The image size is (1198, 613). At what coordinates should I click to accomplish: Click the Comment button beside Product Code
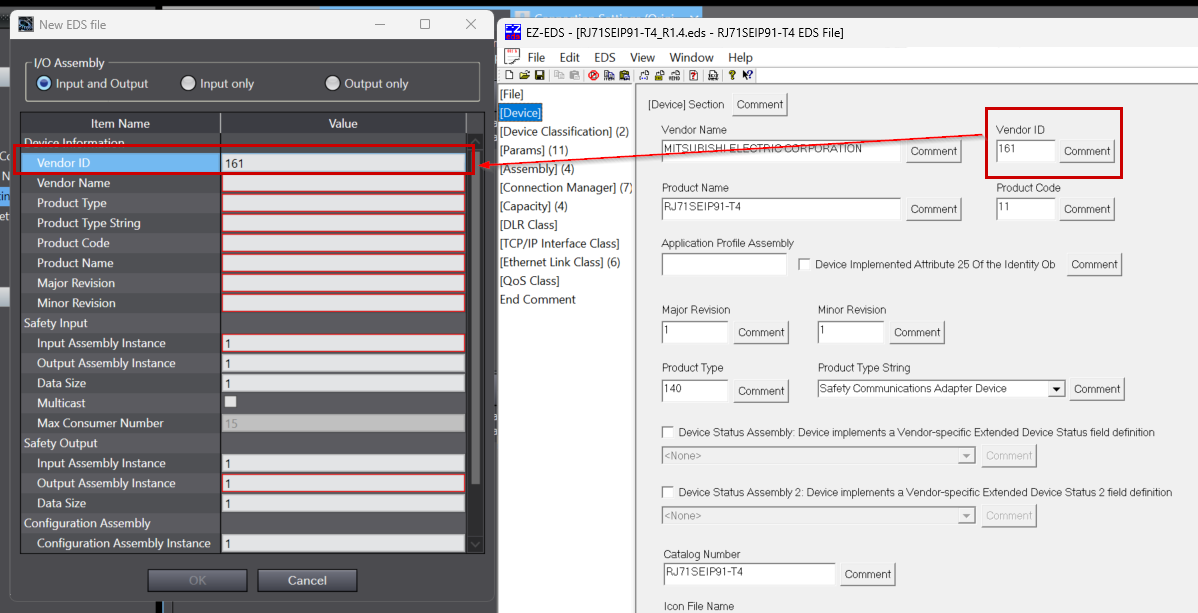[x=1086, y=209]
